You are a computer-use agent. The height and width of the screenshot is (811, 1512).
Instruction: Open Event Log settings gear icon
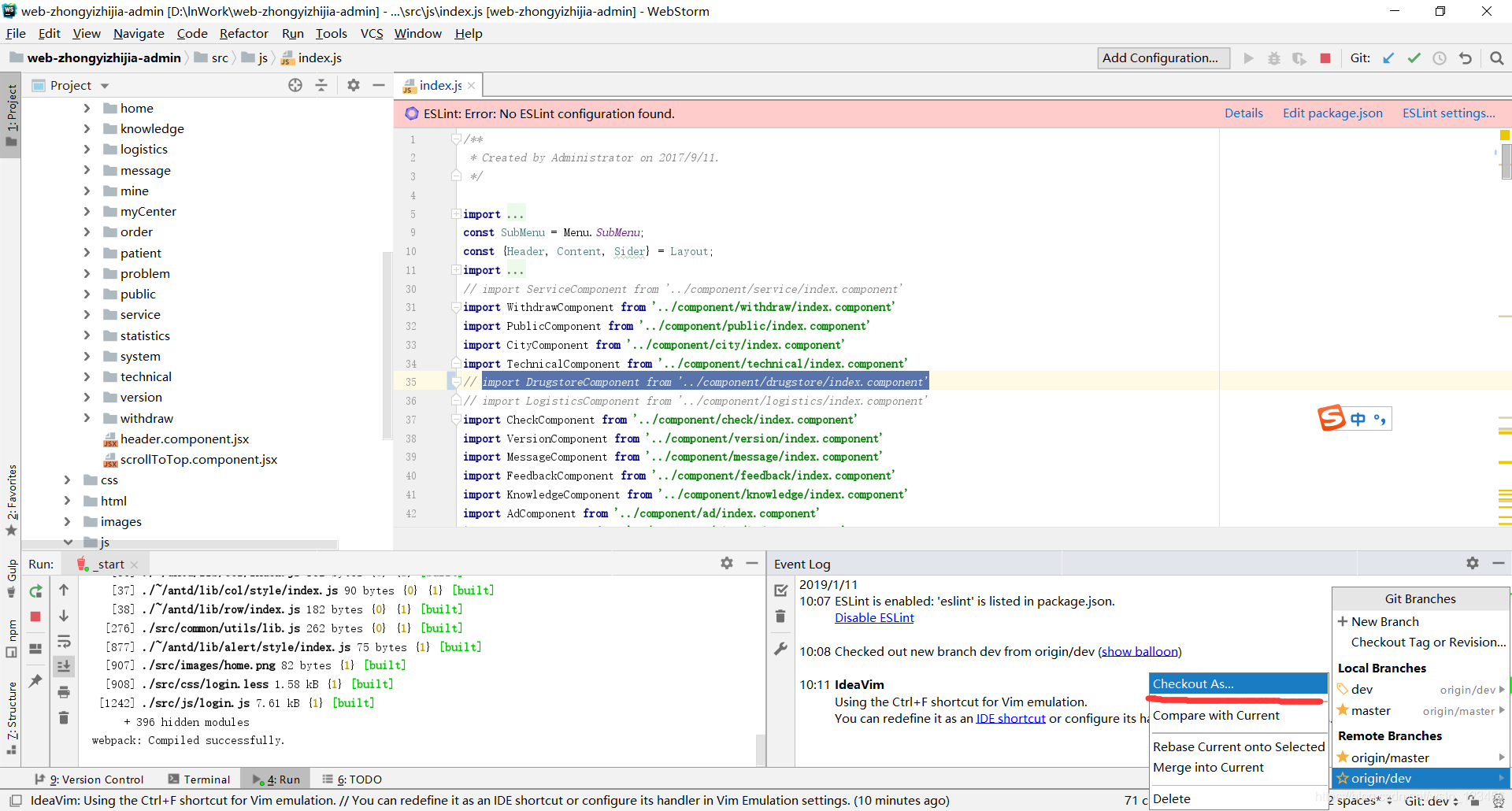point(1473,563)
